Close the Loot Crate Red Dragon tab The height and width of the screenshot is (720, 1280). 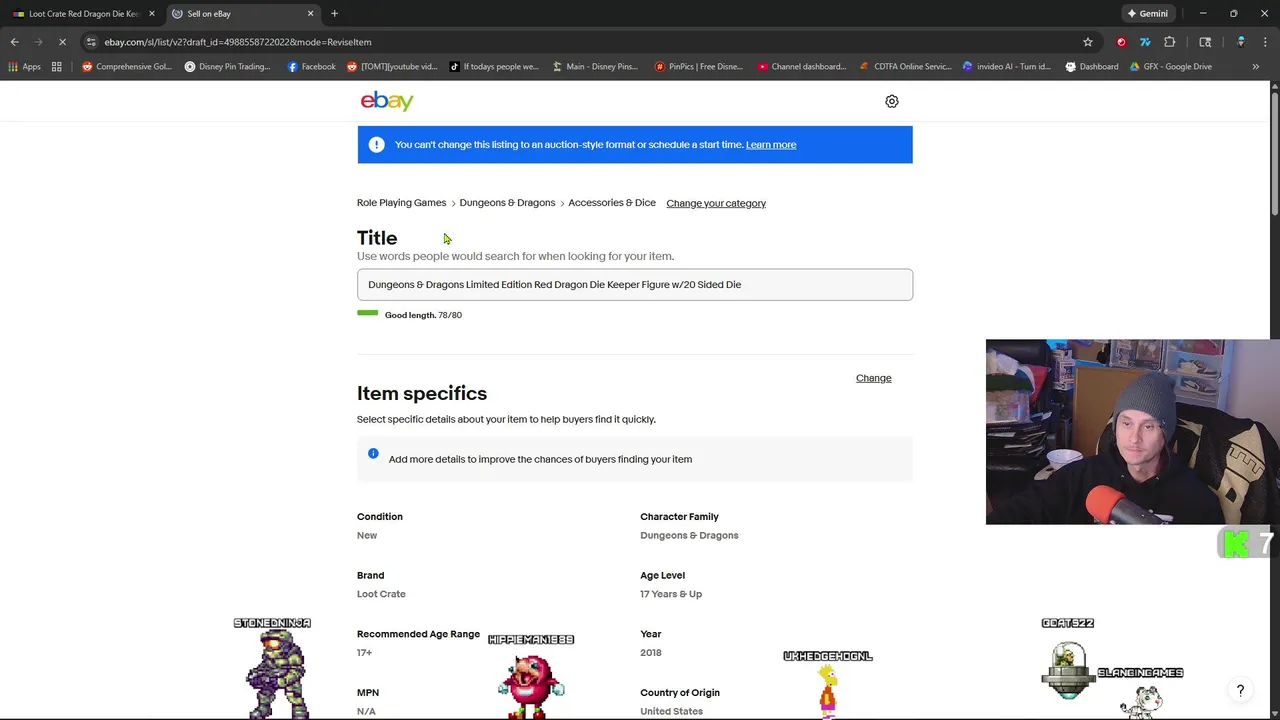click(152, 14)
